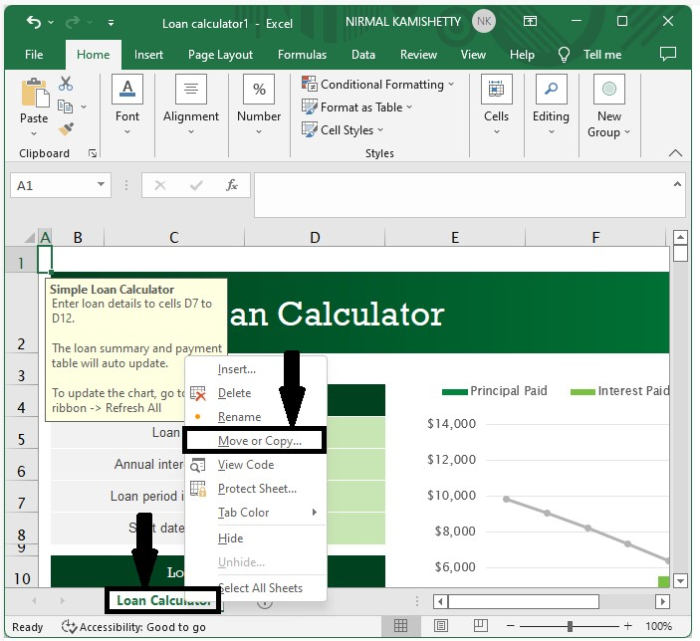
Task: Switch to Page Layout view
Action: click(x=442, y=626)
